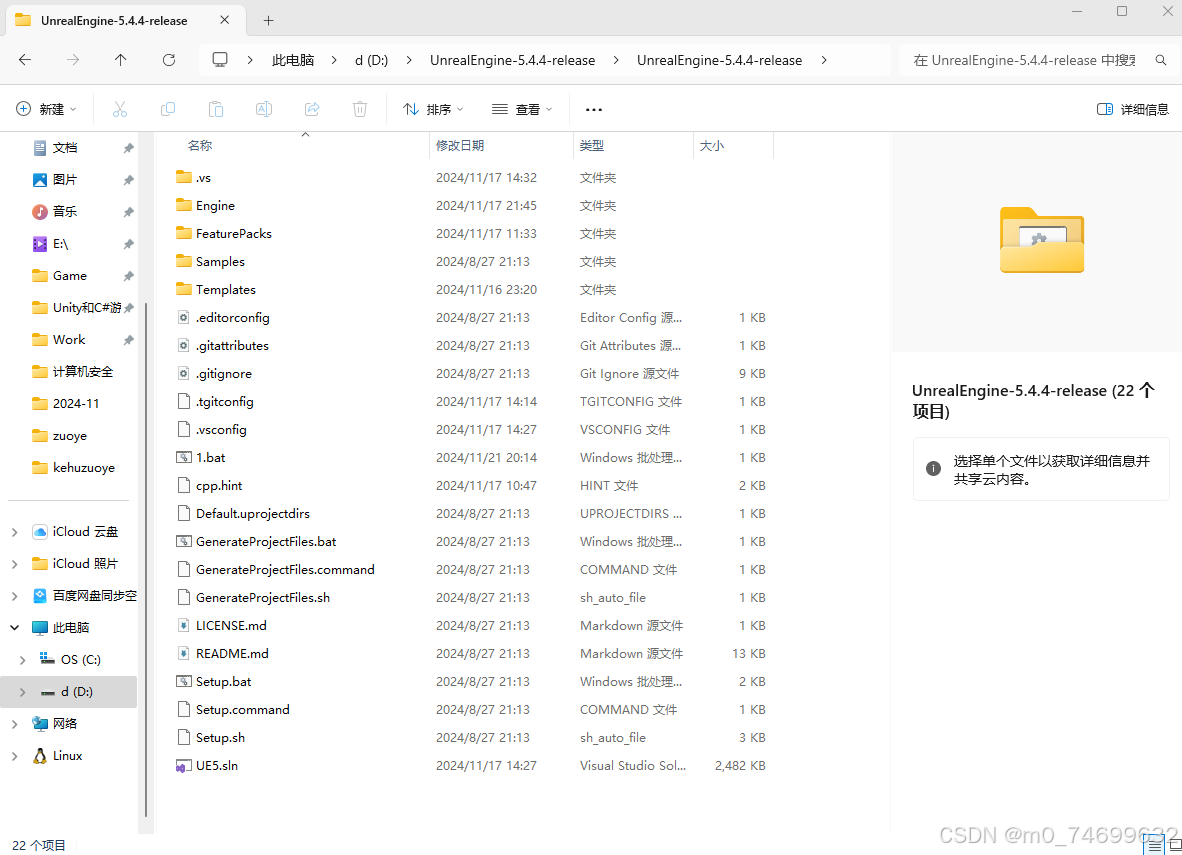The width and height of the screenshot is (1182, 855).
Task: Select the README.md file
Action: (232, 654)
